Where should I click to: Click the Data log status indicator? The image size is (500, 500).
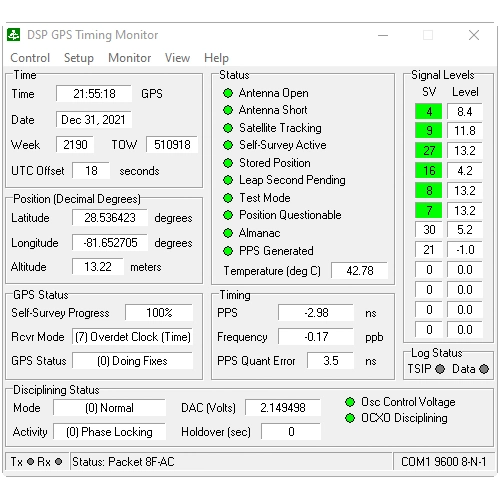pos(484,369)
